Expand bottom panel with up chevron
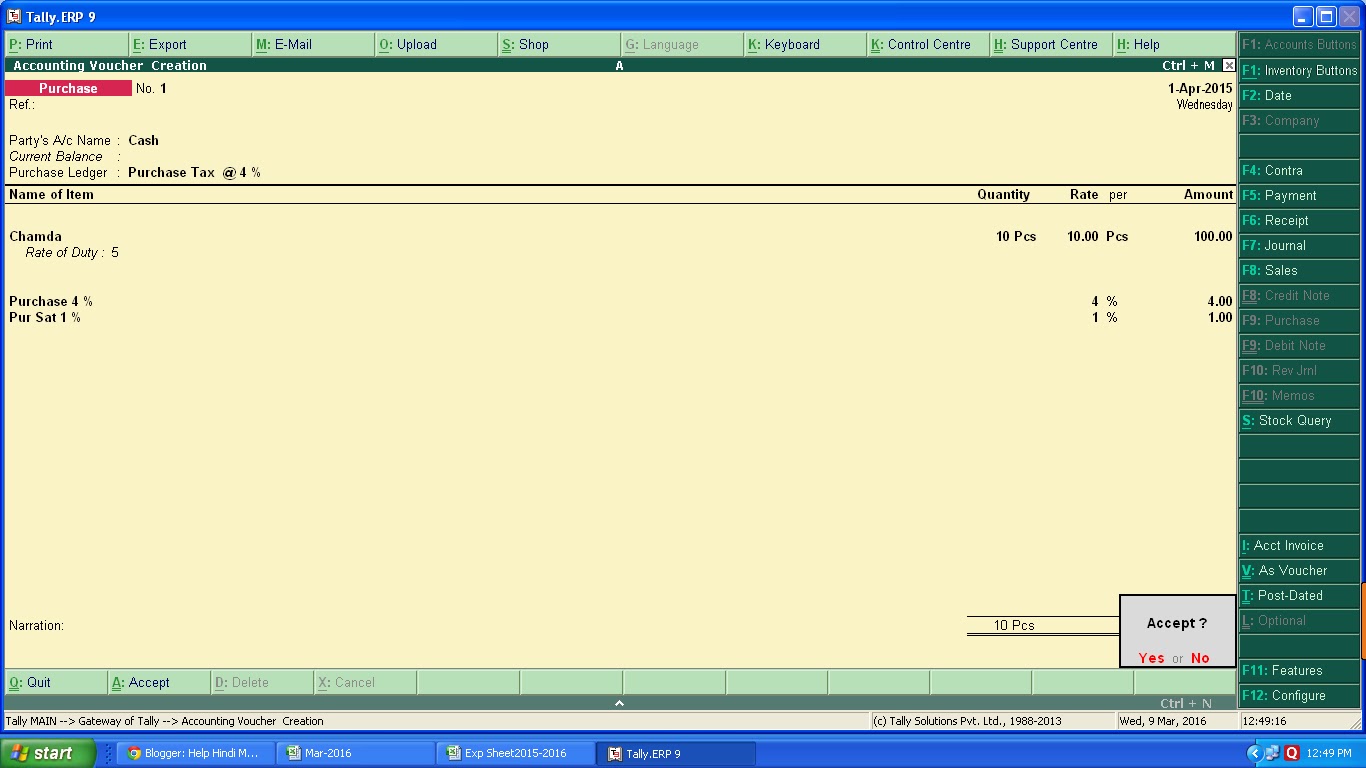1366x768 pixels. (x=619, y=704)
